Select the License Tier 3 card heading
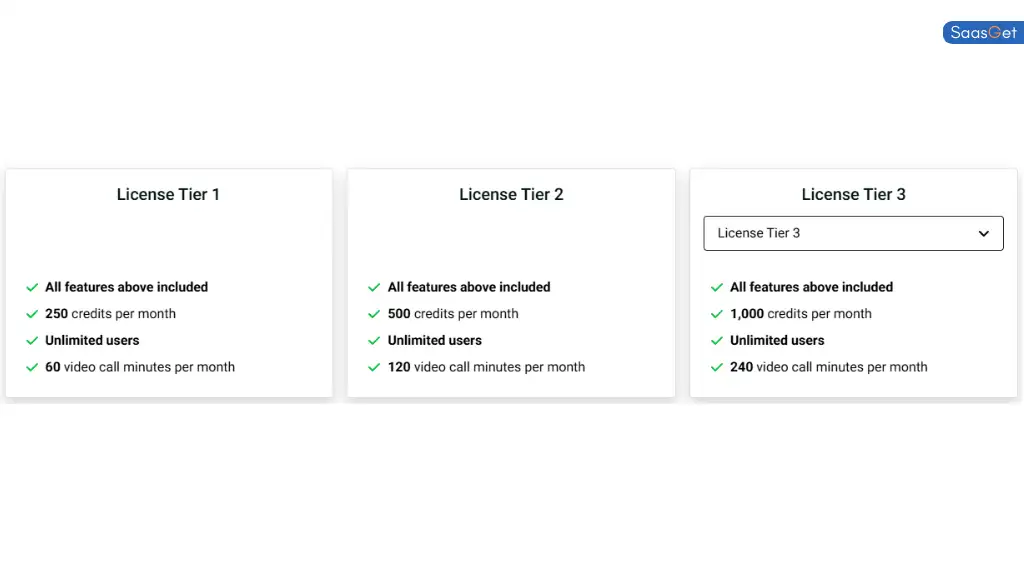The image size is (1024, 576). [853, 195]
